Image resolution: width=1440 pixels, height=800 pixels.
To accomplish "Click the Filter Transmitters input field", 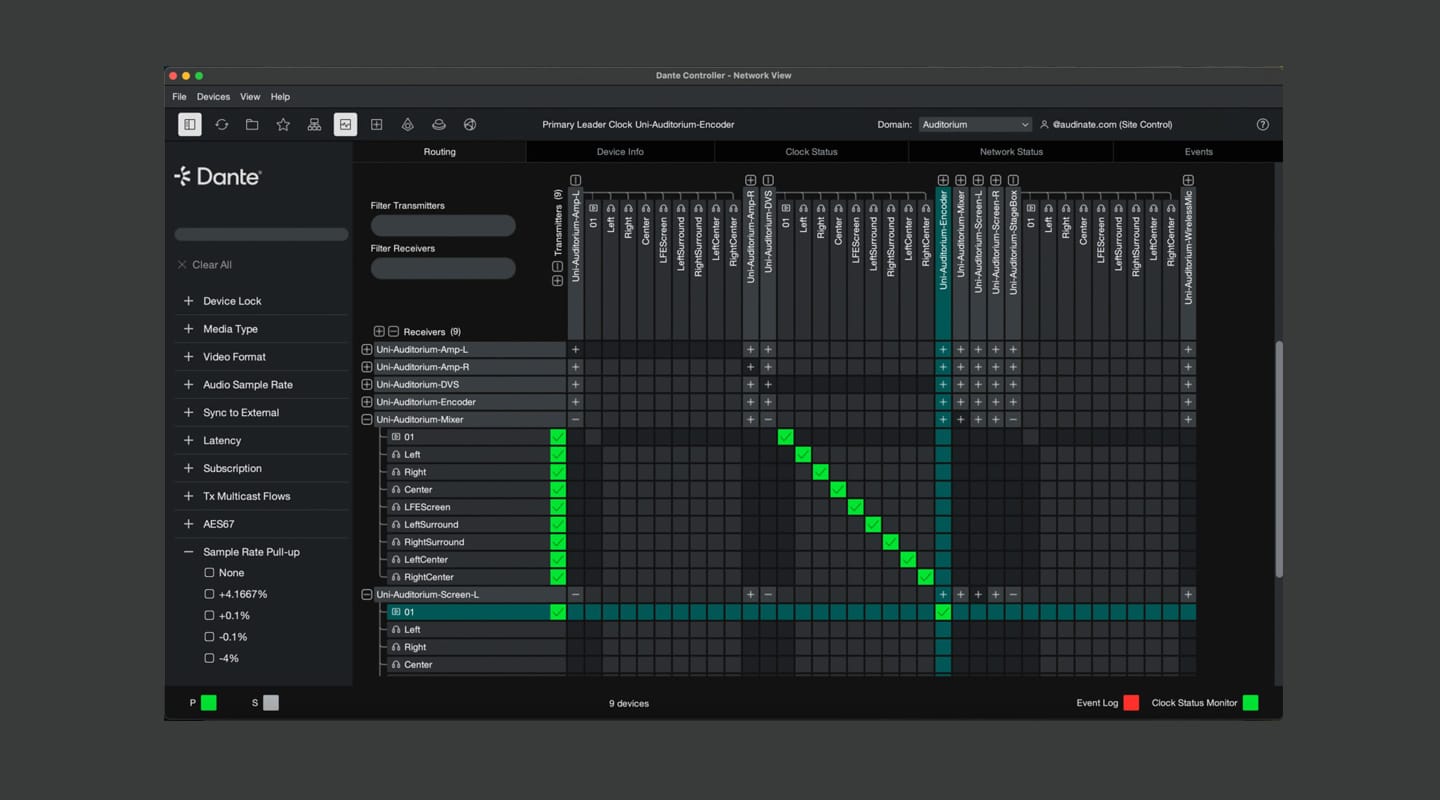I will (x=443, y=225).
